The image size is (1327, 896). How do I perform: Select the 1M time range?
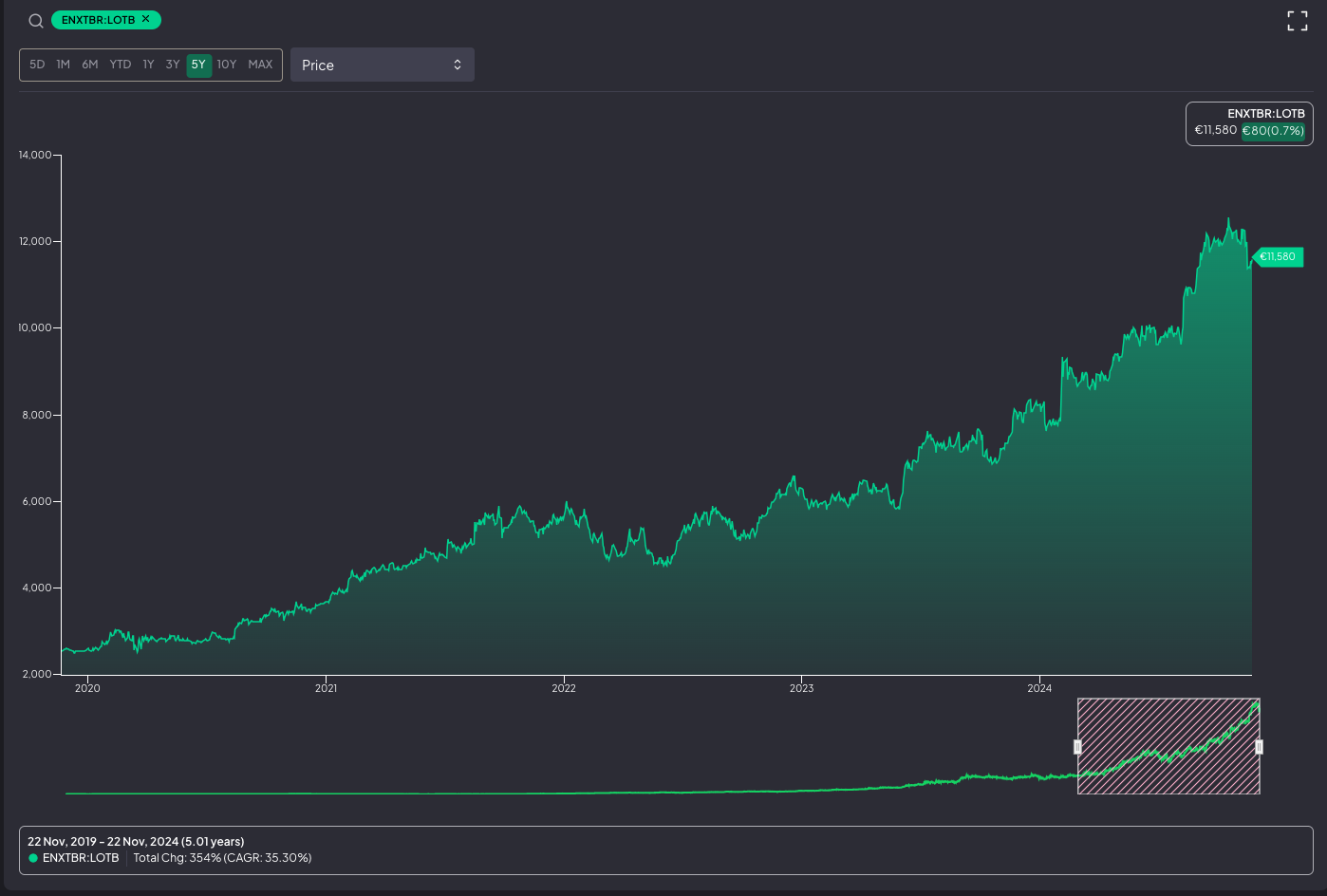point(64,65)
